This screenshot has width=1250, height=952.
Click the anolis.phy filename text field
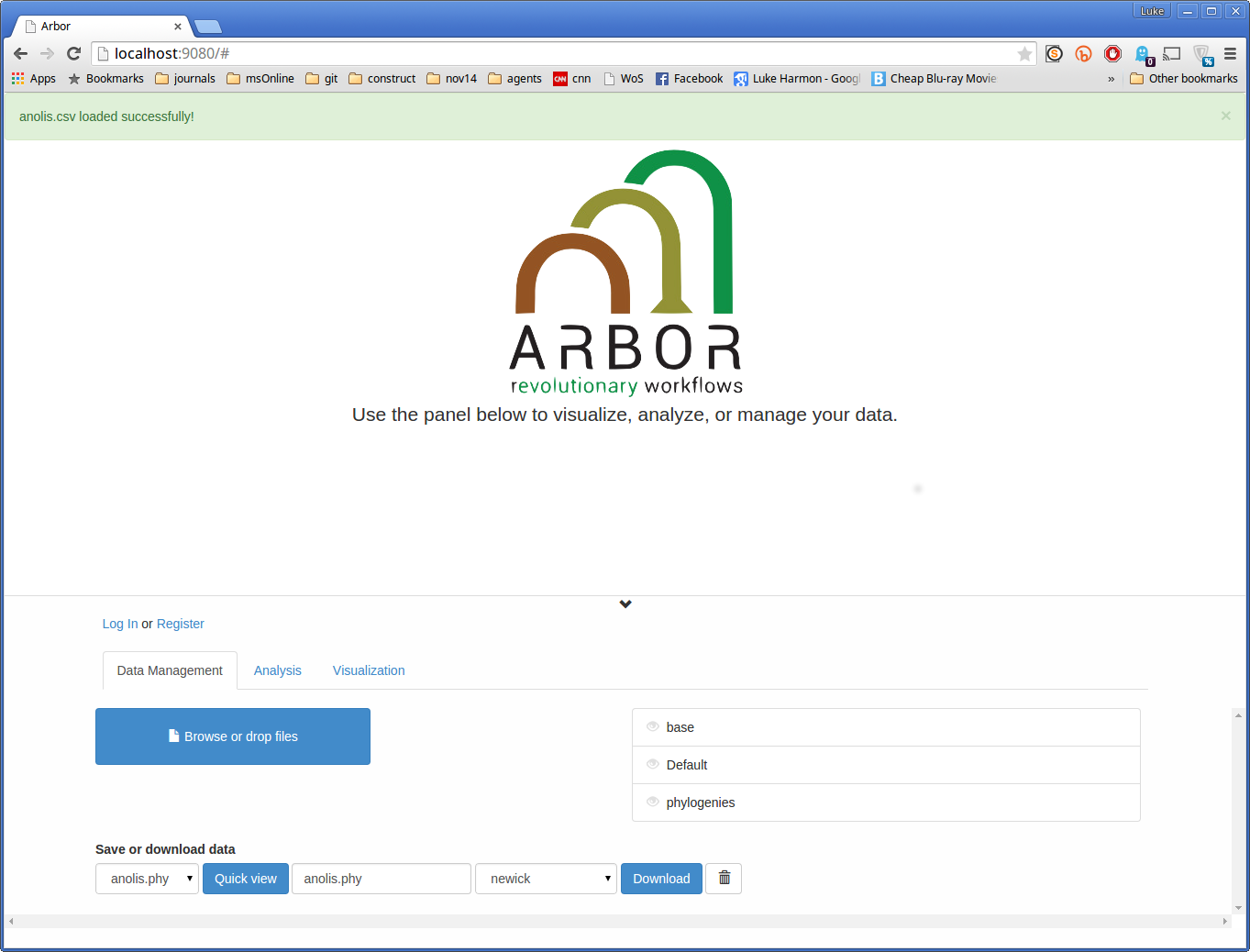(x=382, y=879)
